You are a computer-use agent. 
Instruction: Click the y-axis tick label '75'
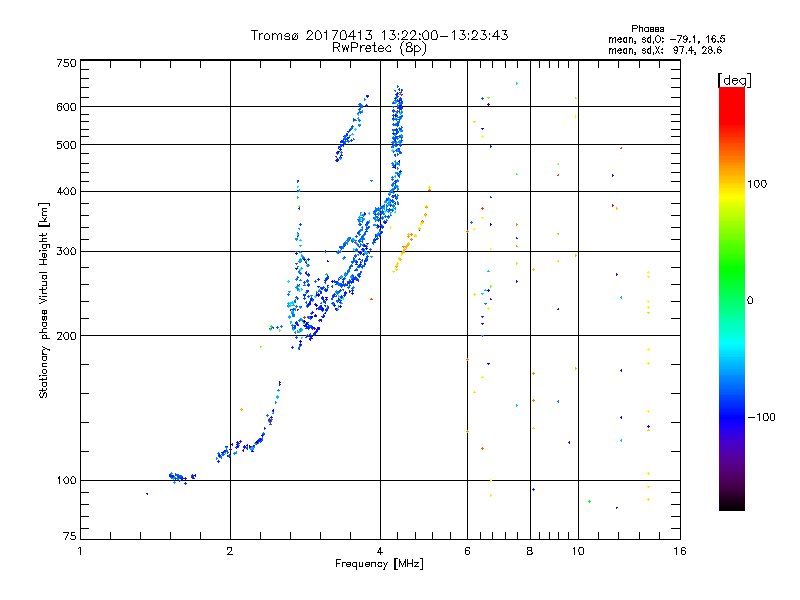point(70,536)
